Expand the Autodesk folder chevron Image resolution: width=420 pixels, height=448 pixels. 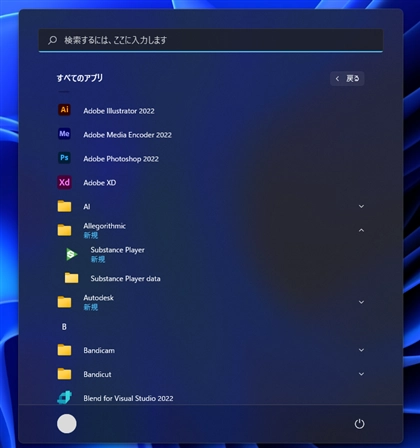pyautogui.click(x=361, y=302)
